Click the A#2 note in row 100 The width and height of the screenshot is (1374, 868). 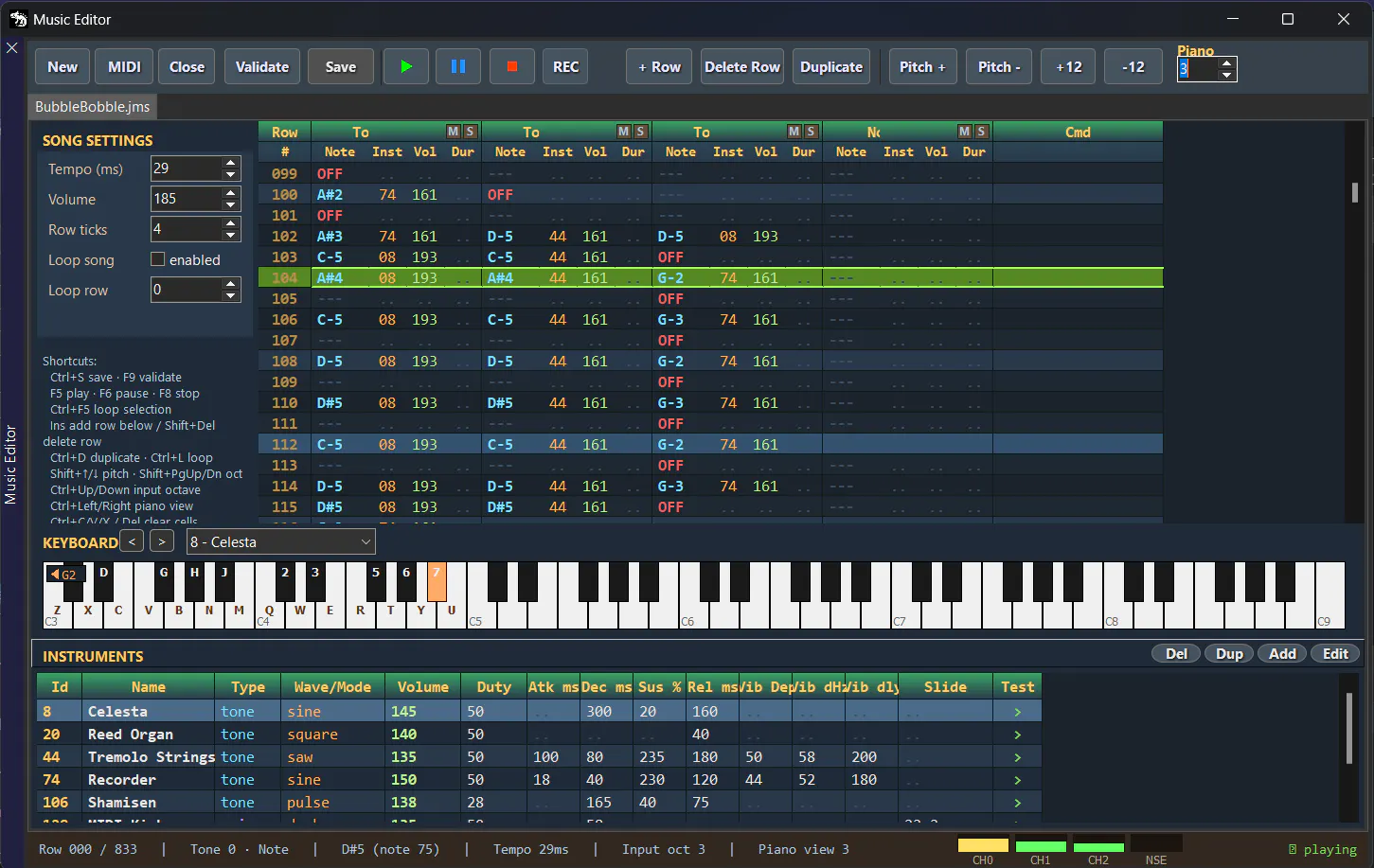pyautogui.click(x=330, y=194)
